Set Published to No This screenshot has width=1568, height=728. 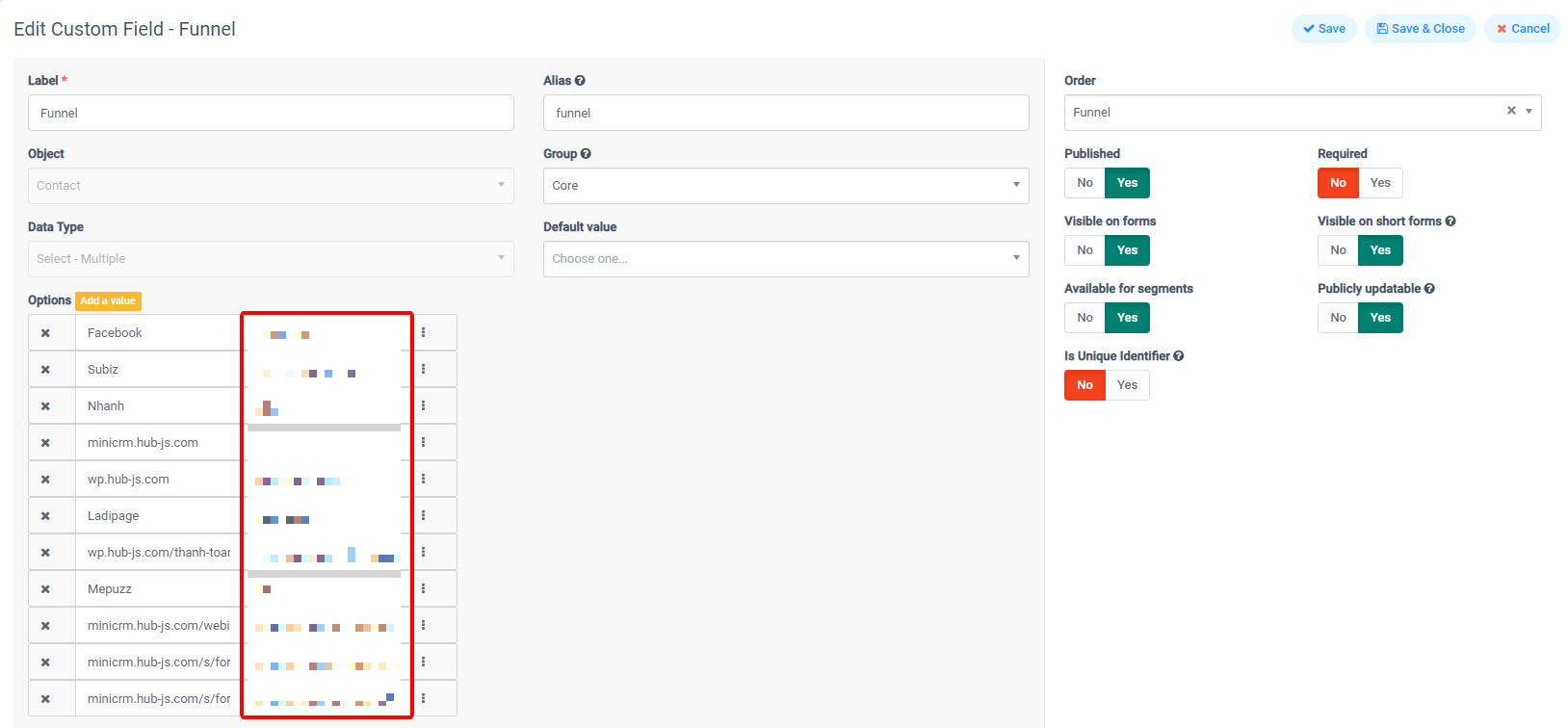coord(1085,183)
